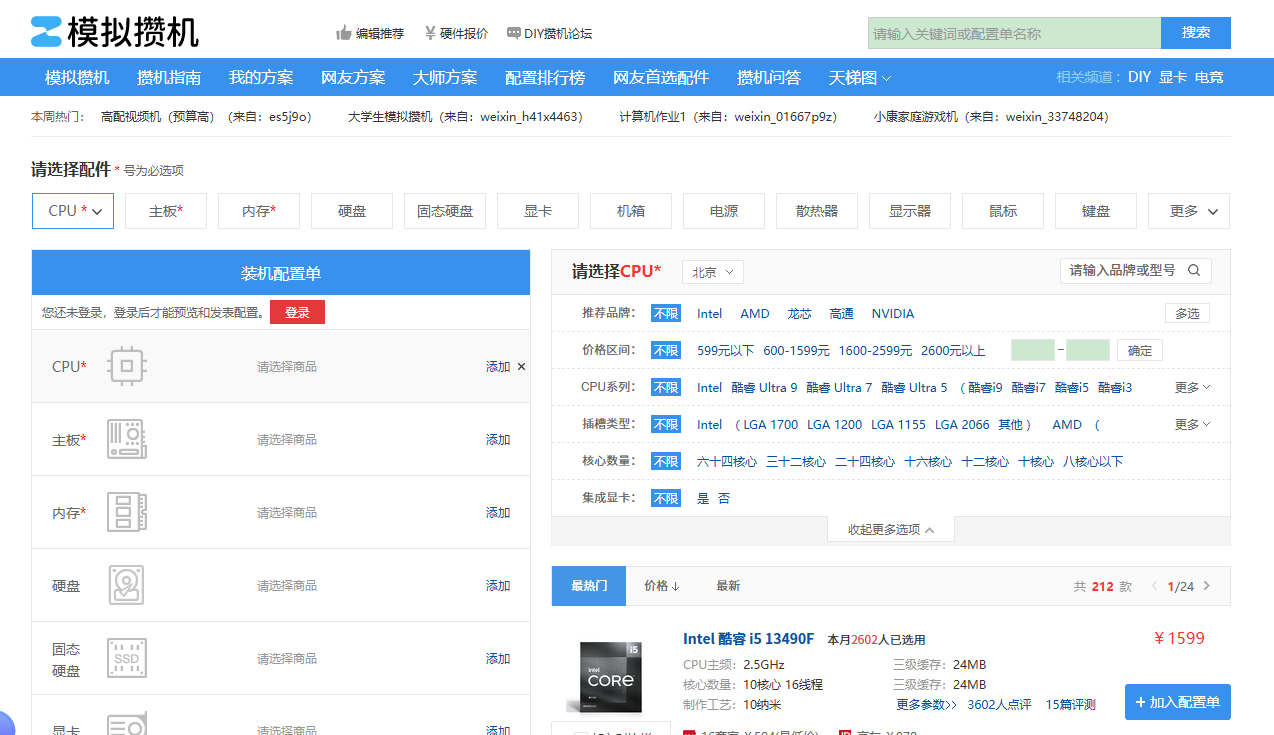Expand the 更多 parts category dropdown
Viewport: 1274px width, 735px height.
coord(1188,211)
